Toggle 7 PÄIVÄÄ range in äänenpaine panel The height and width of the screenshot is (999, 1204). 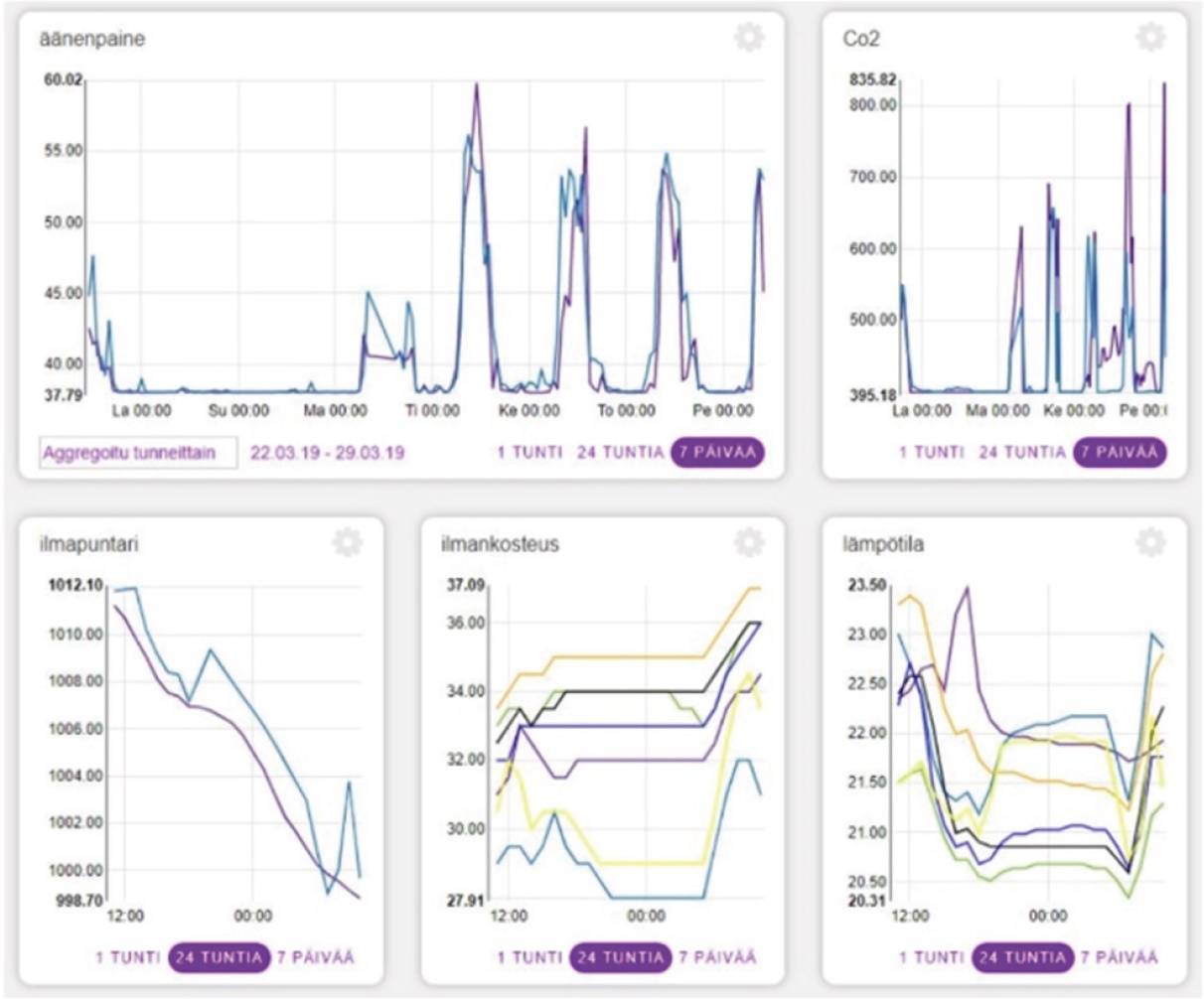click(x=717, y=453)
